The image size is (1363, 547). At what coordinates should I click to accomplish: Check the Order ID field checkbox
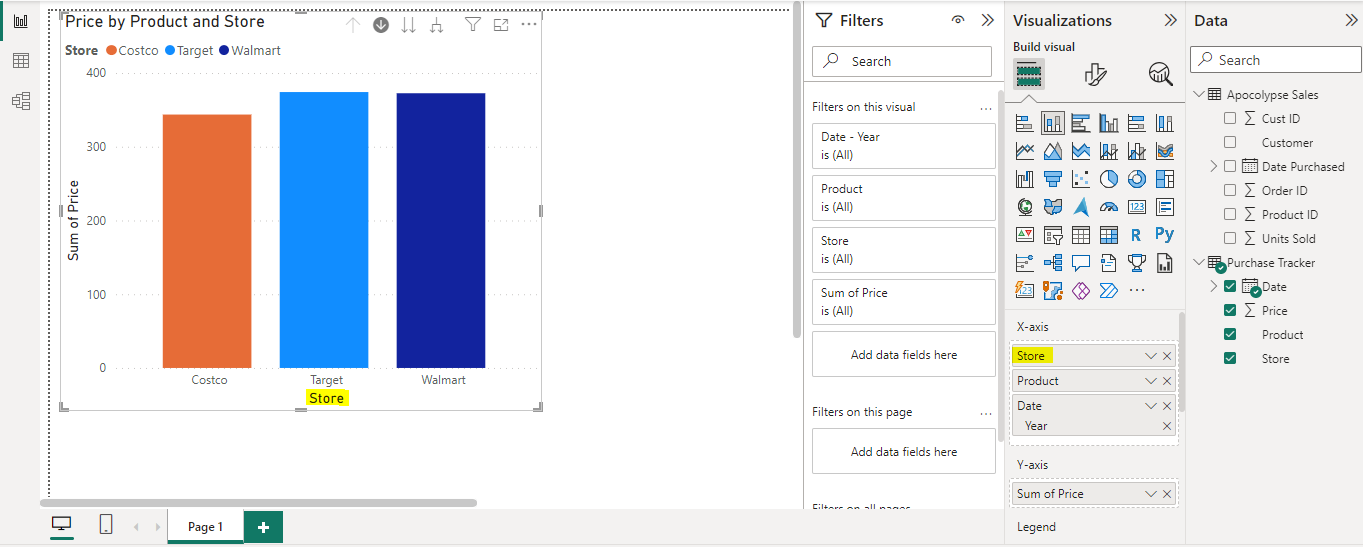(x=1230, y=190)
